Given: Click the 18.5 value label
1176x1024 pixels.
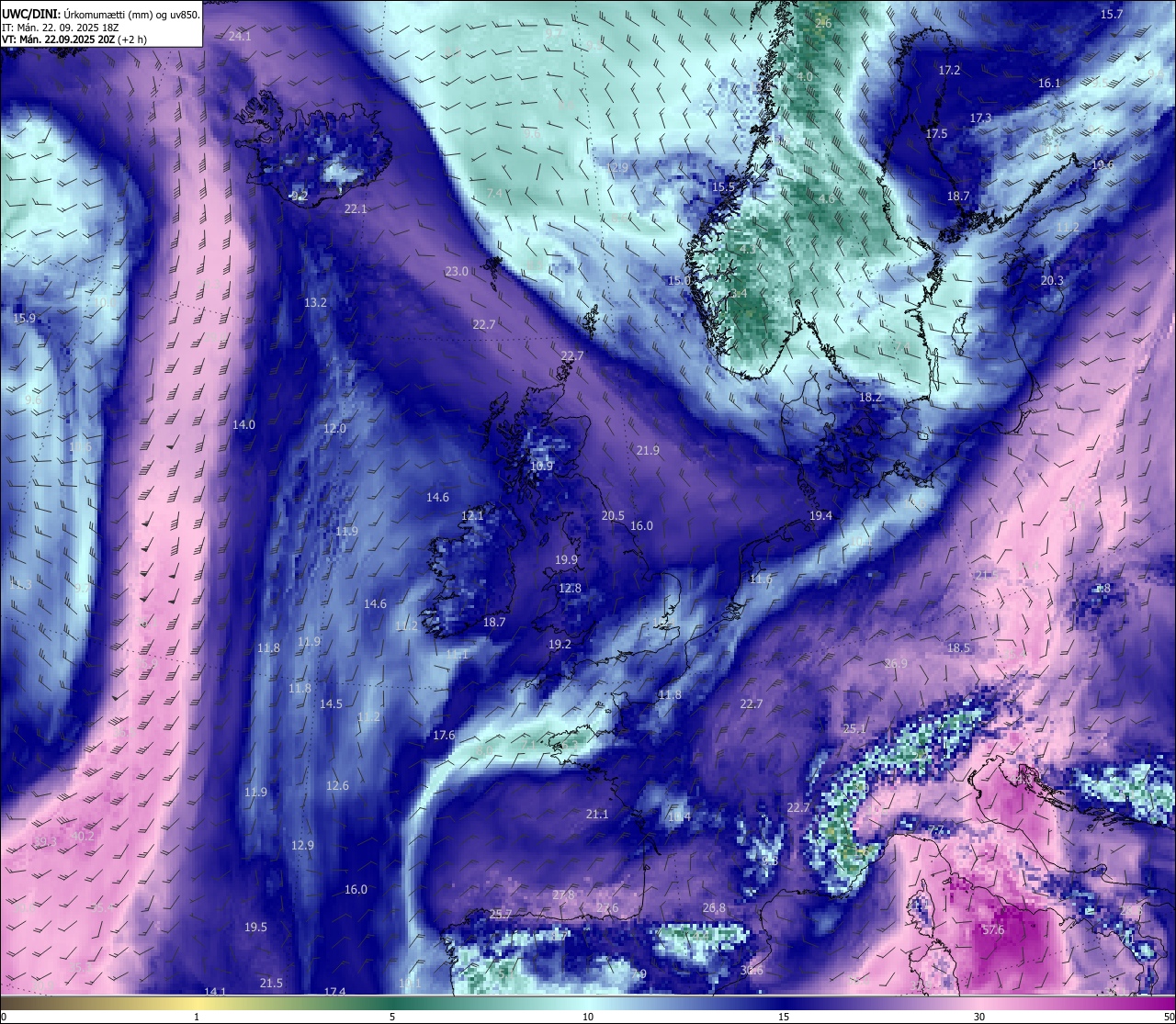Looking at the screenshot, I should coord(958,648).
